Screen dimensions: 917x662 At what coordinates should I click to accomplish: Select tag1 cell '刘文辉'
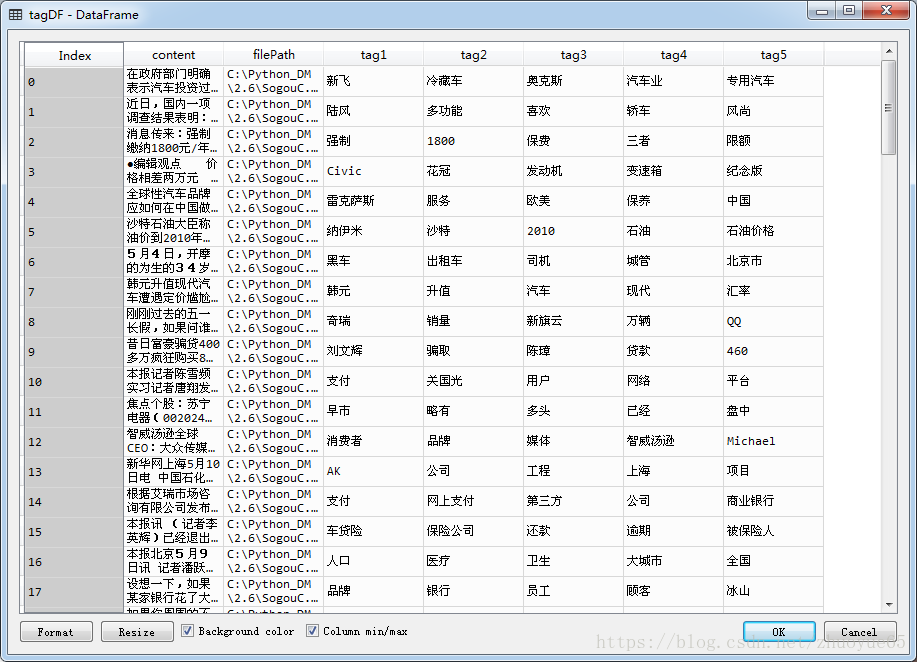(x=374, y=351)
